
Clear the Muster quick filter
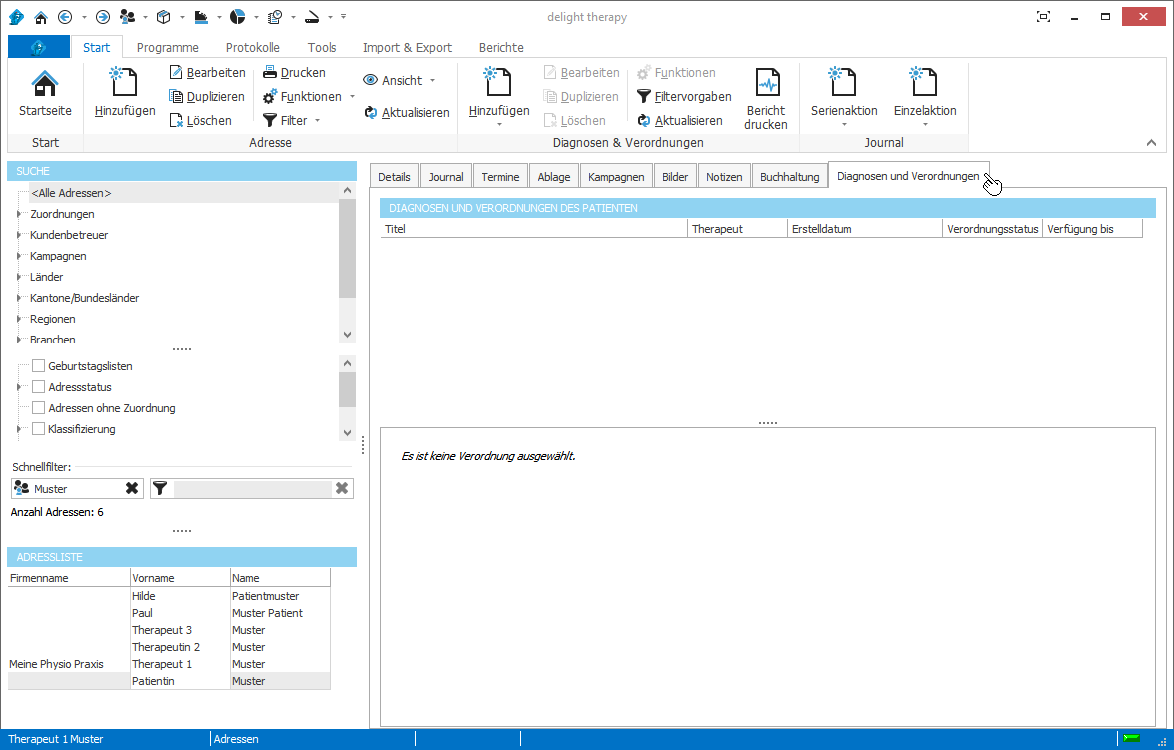coord(132,488)
